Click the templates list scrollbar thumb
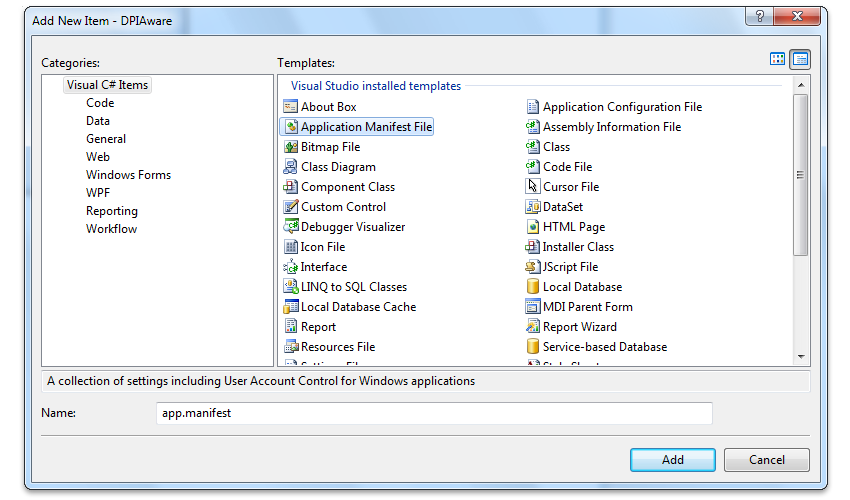850x500 pixels. point(801,175)
